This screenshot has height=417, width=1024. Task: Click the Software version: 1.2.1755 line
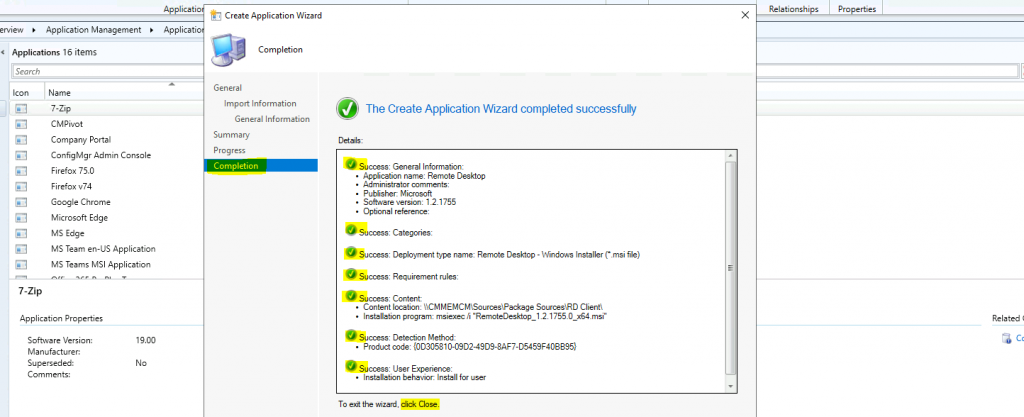click(409, 202)
